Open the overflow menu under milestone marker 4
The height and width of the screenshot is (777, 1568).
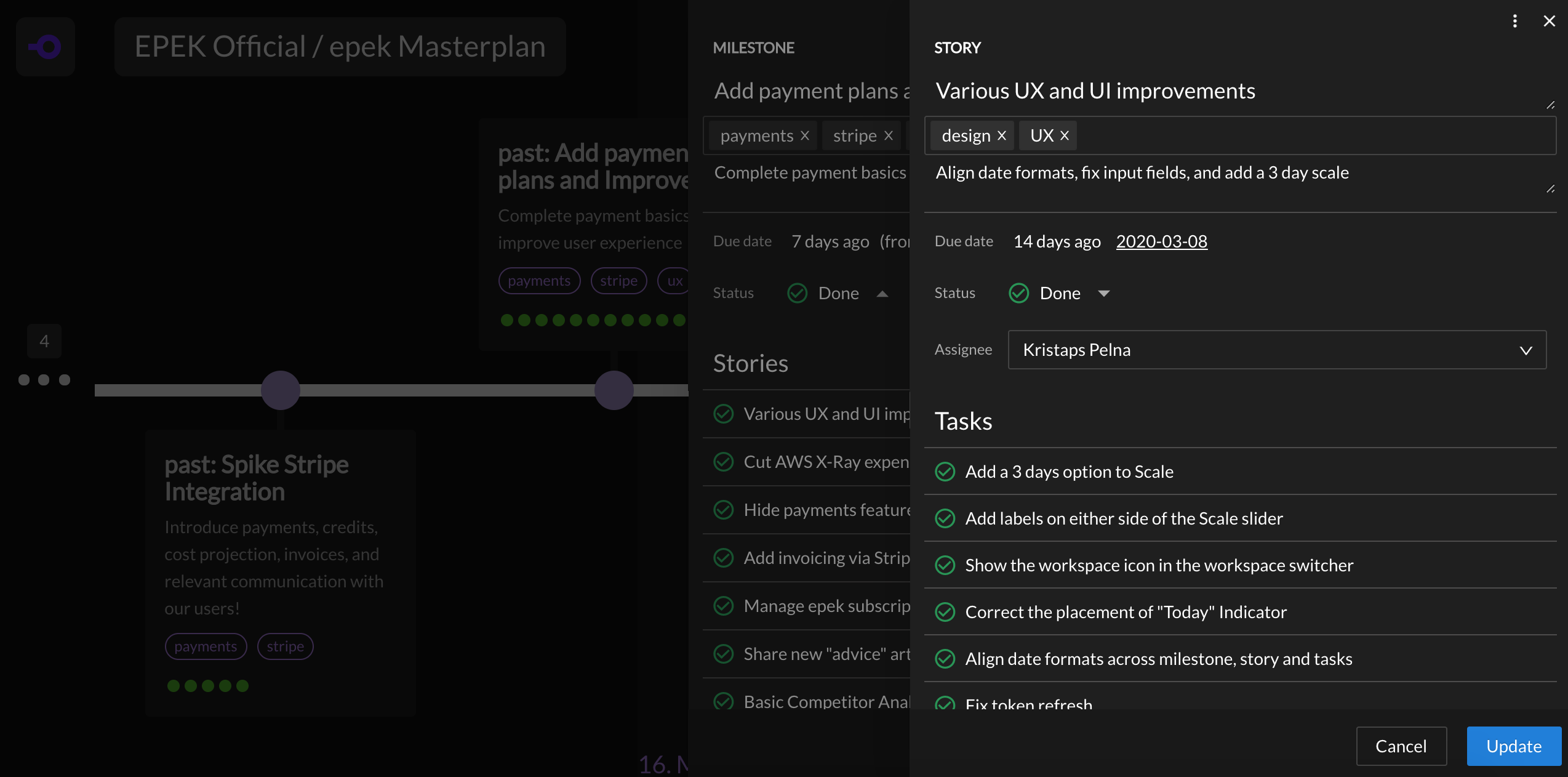click(x=44, y=380)
